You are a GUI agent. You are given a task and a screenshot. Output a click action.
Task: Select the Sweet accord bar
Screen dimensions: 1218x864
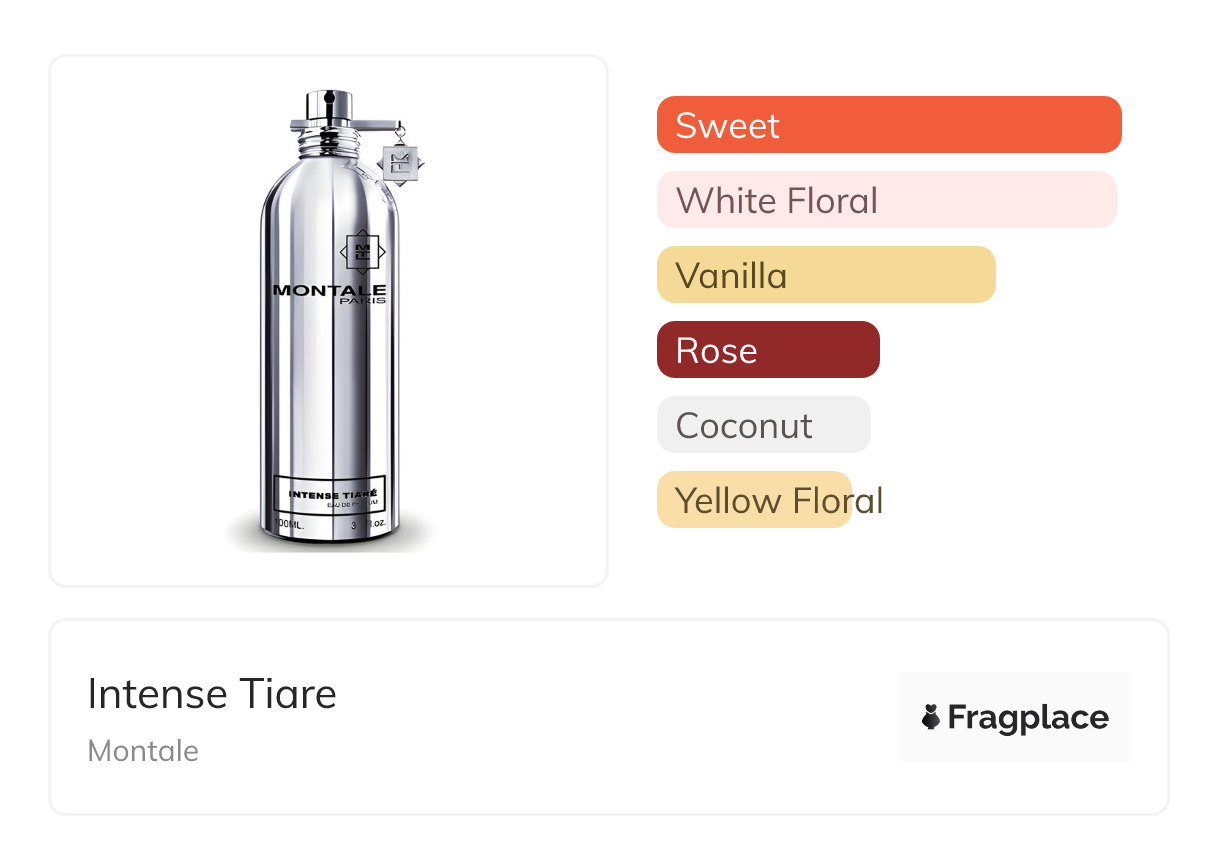[888, 125]
